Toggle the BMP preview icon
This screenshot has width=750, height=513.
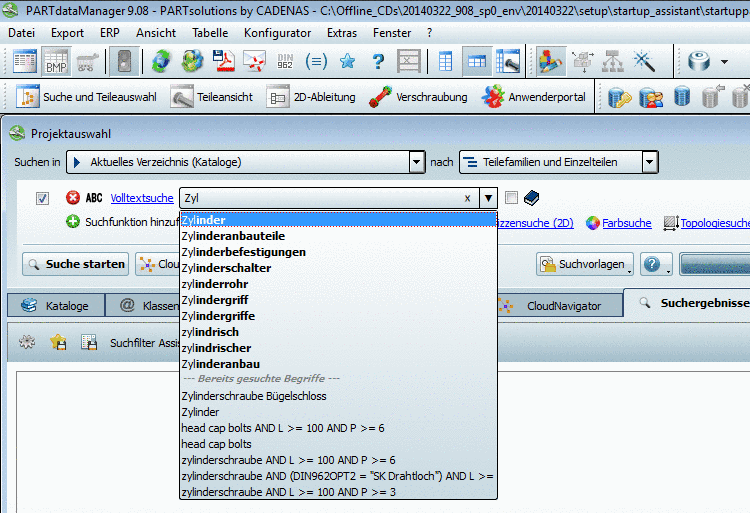tap(56, 62)
